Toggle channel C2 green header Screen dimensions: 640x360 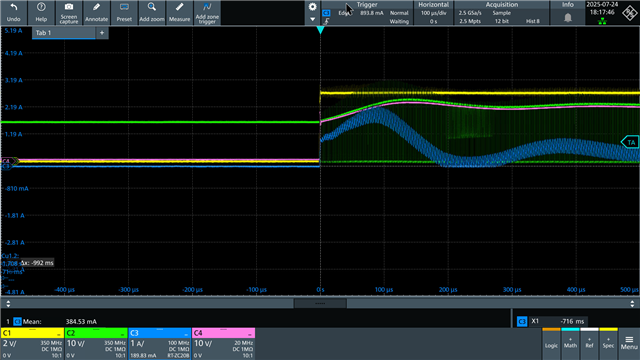96,333
